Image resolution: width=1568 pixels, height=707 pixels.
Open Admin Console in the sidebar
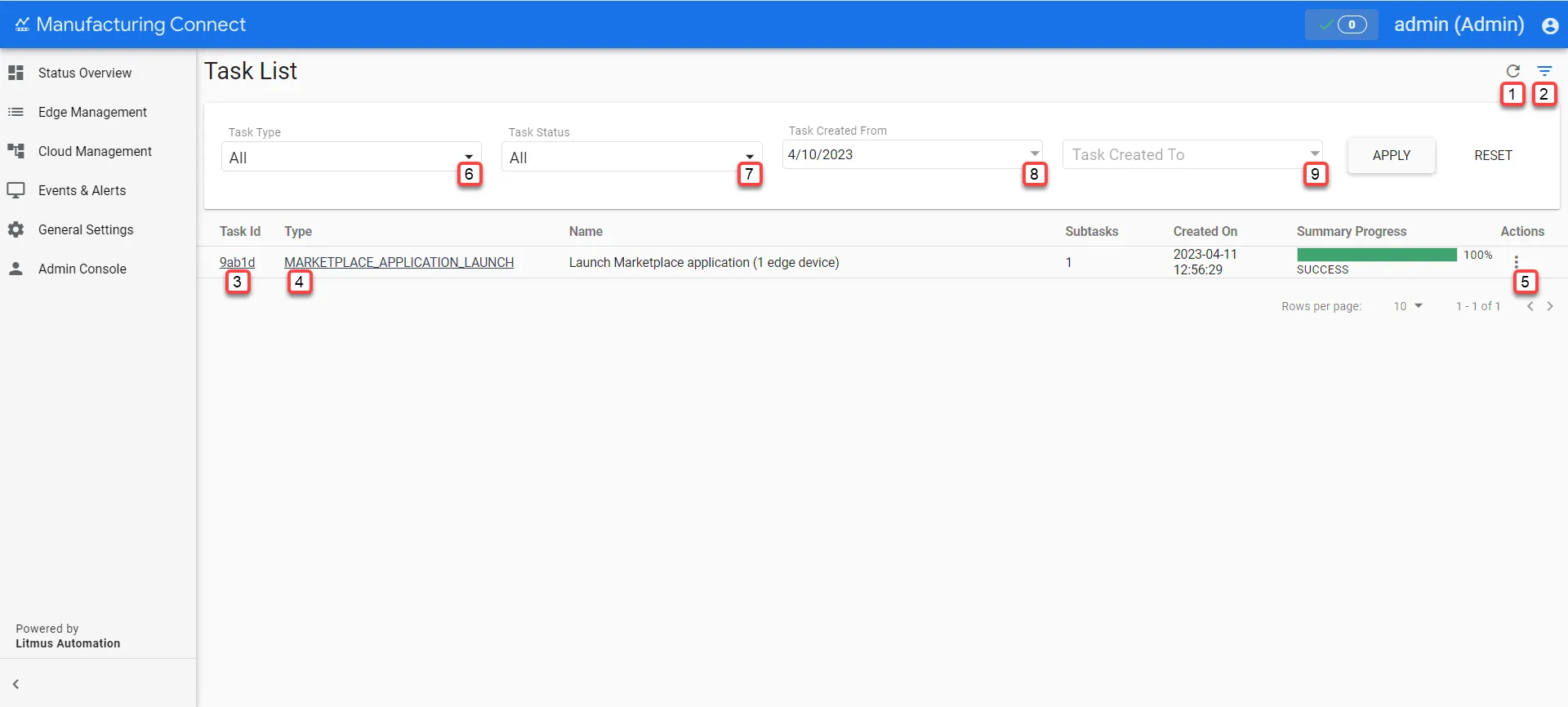point(82,269)
